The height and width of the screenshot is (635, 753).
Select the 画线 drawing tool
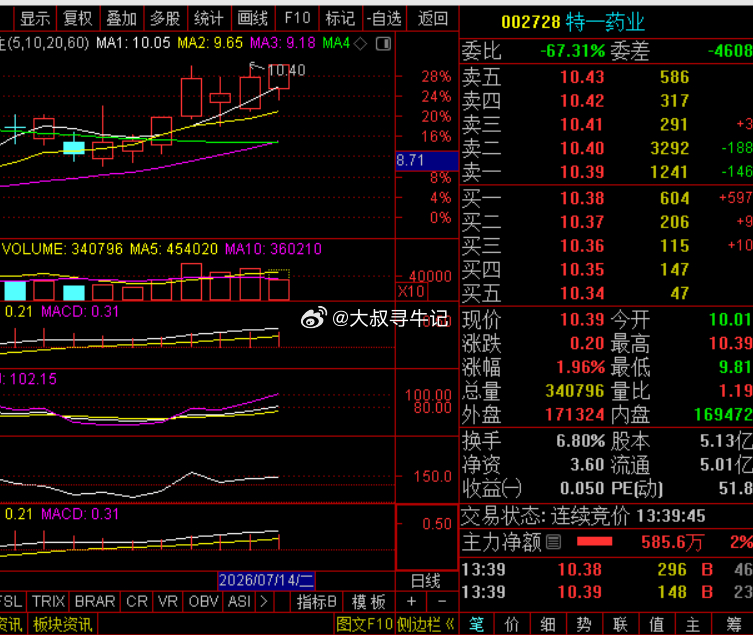(253, 19)
